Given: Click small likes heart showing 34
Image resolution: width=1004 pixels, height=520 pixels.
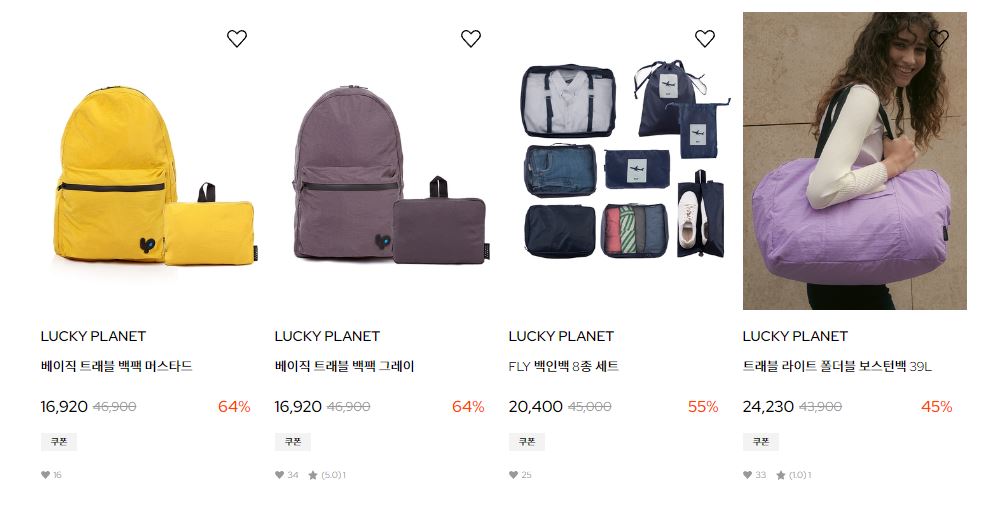Looking at the screenshot, I should coord(279,475).
